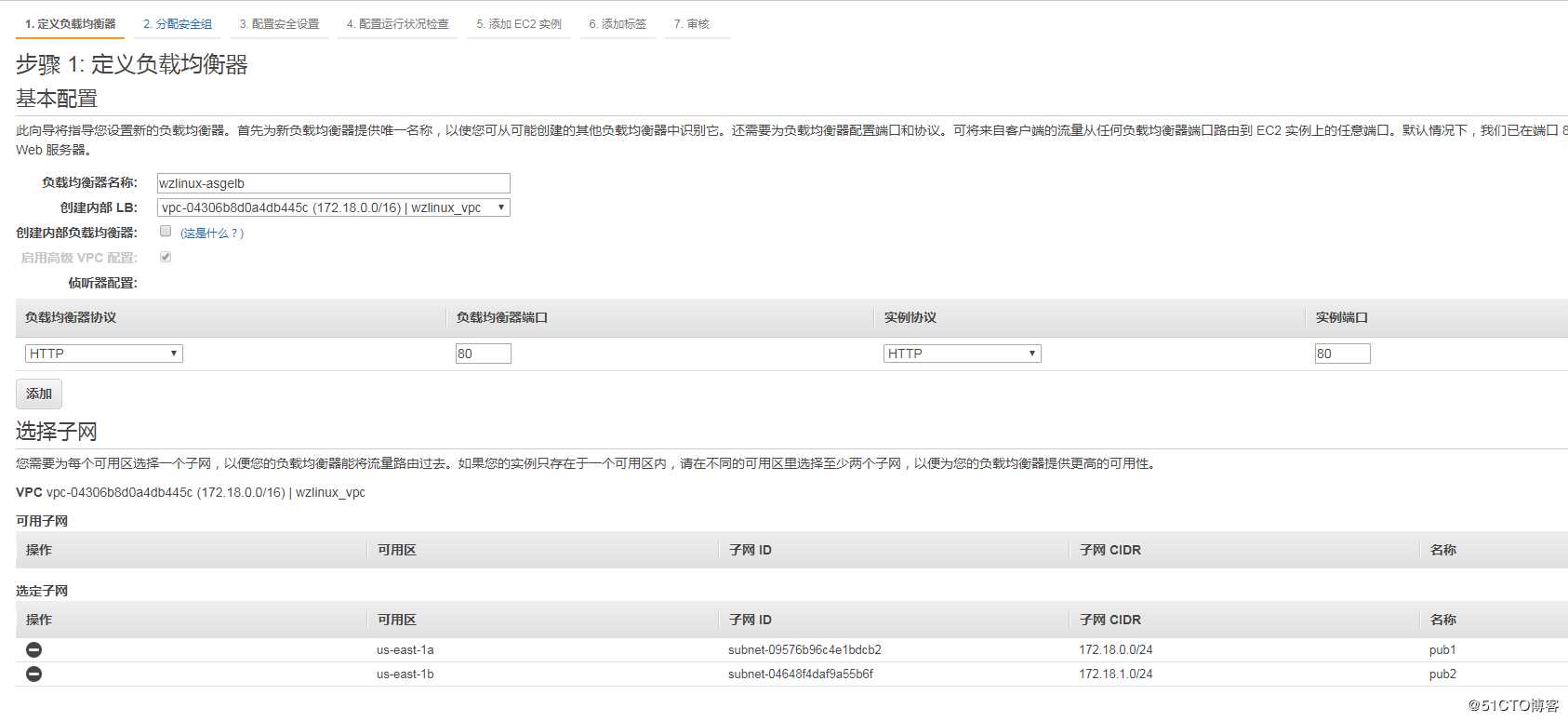Viewport: 1568px width, 721px height.
Task: Click the pub1 subnet name
Action: pos(1442,649)
